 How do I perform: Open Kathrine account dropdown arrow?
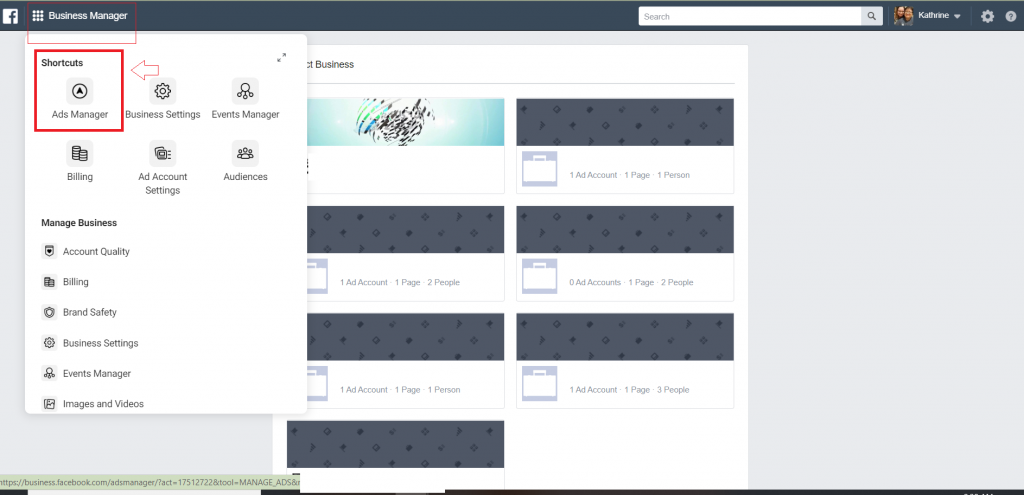tap(957, 16)
